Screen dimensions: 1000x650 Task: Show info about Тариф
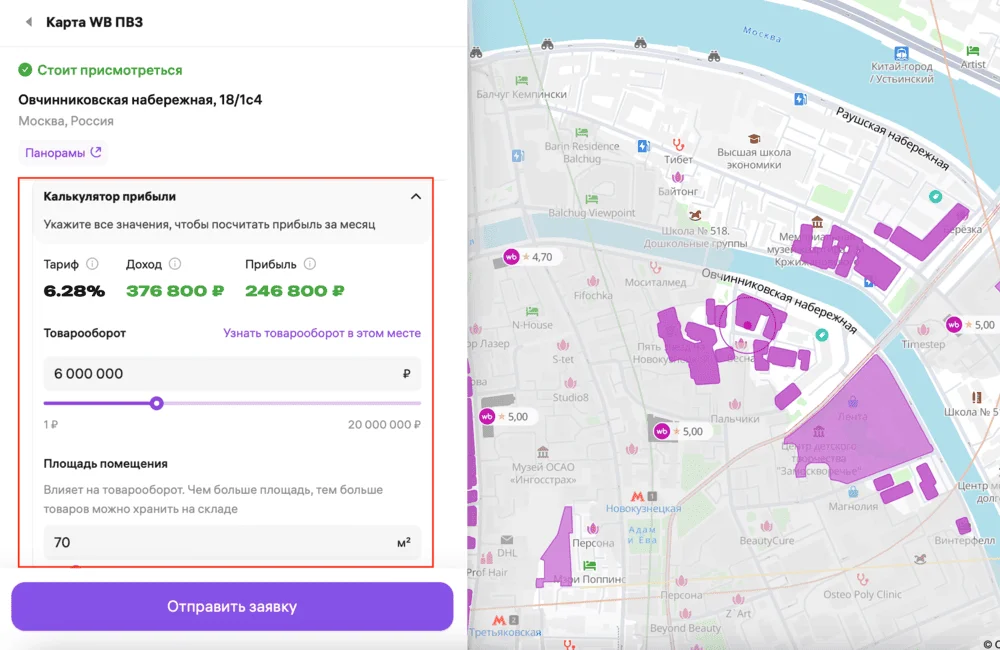click(92, 263)
